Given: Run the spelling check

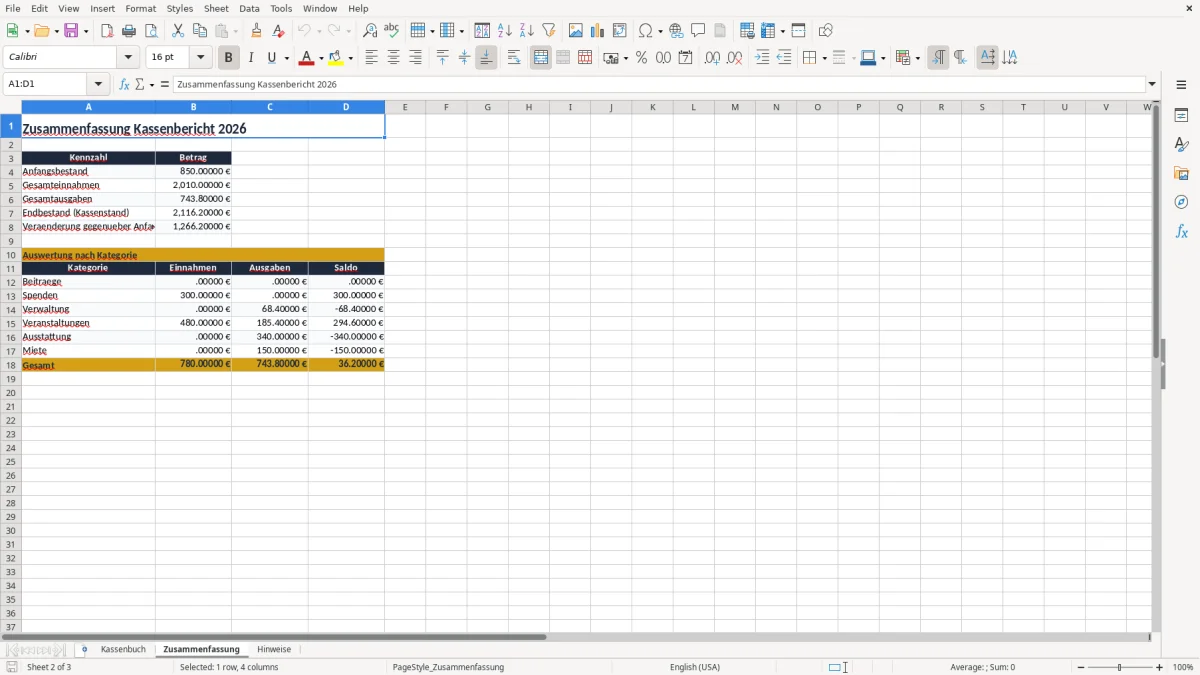Looking at the screenshot, I should click(392, 31).
